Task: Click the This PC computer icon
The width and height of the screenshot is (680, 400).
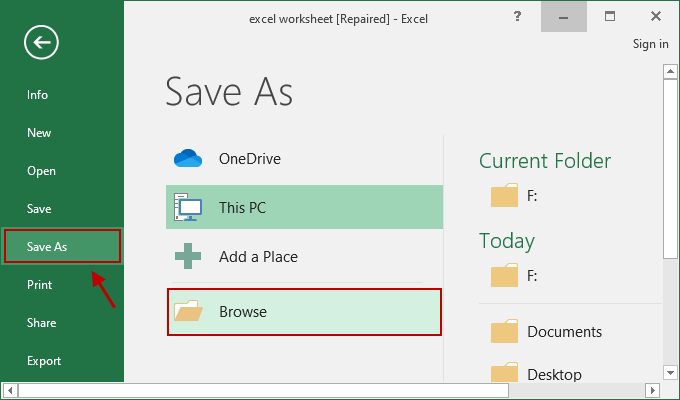Action: (188, 207)
